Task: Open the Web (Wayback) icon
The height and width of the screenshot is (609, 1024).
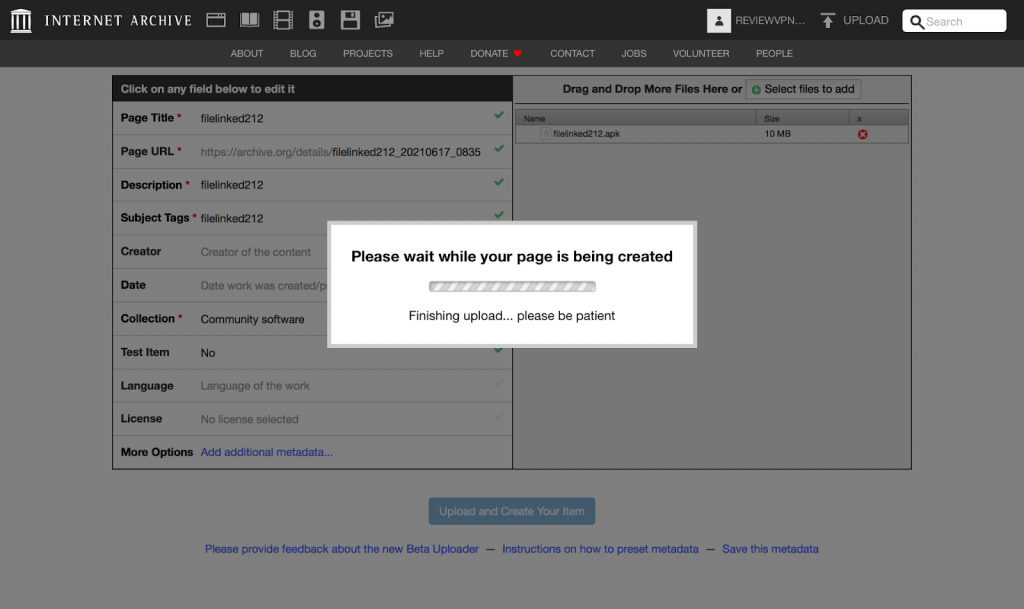Action: pos(216,20)
